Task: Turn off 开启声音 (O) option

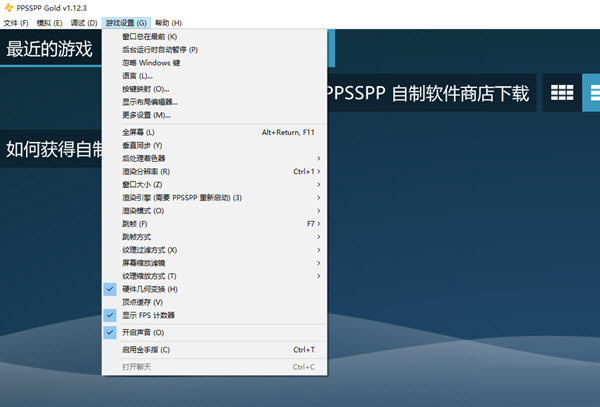Action: point(143,332)
